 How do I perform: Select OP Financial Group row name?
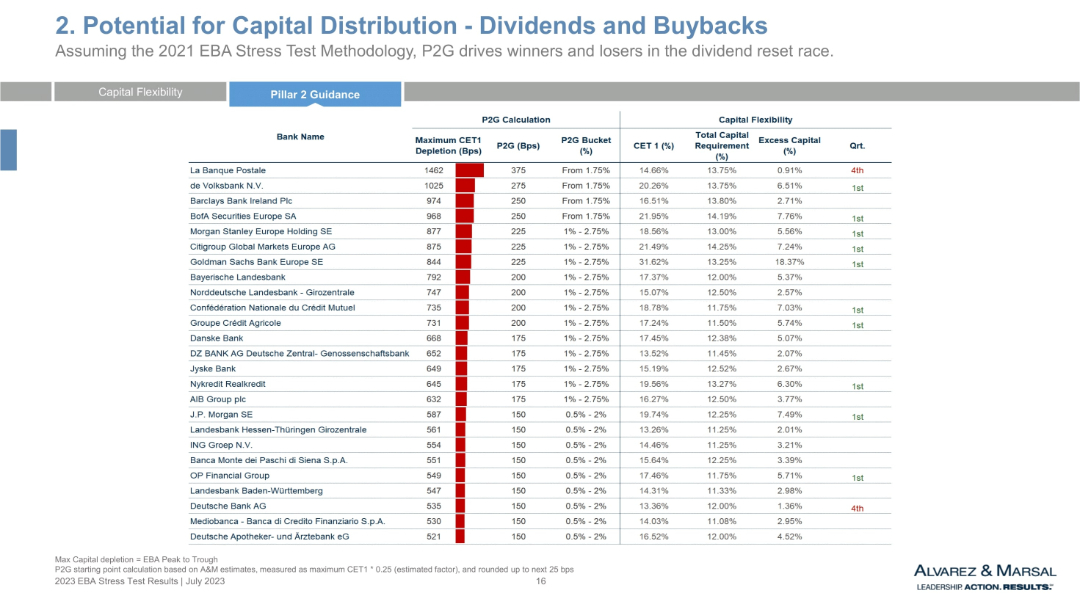pyautogui.click(x=229, y=475)
